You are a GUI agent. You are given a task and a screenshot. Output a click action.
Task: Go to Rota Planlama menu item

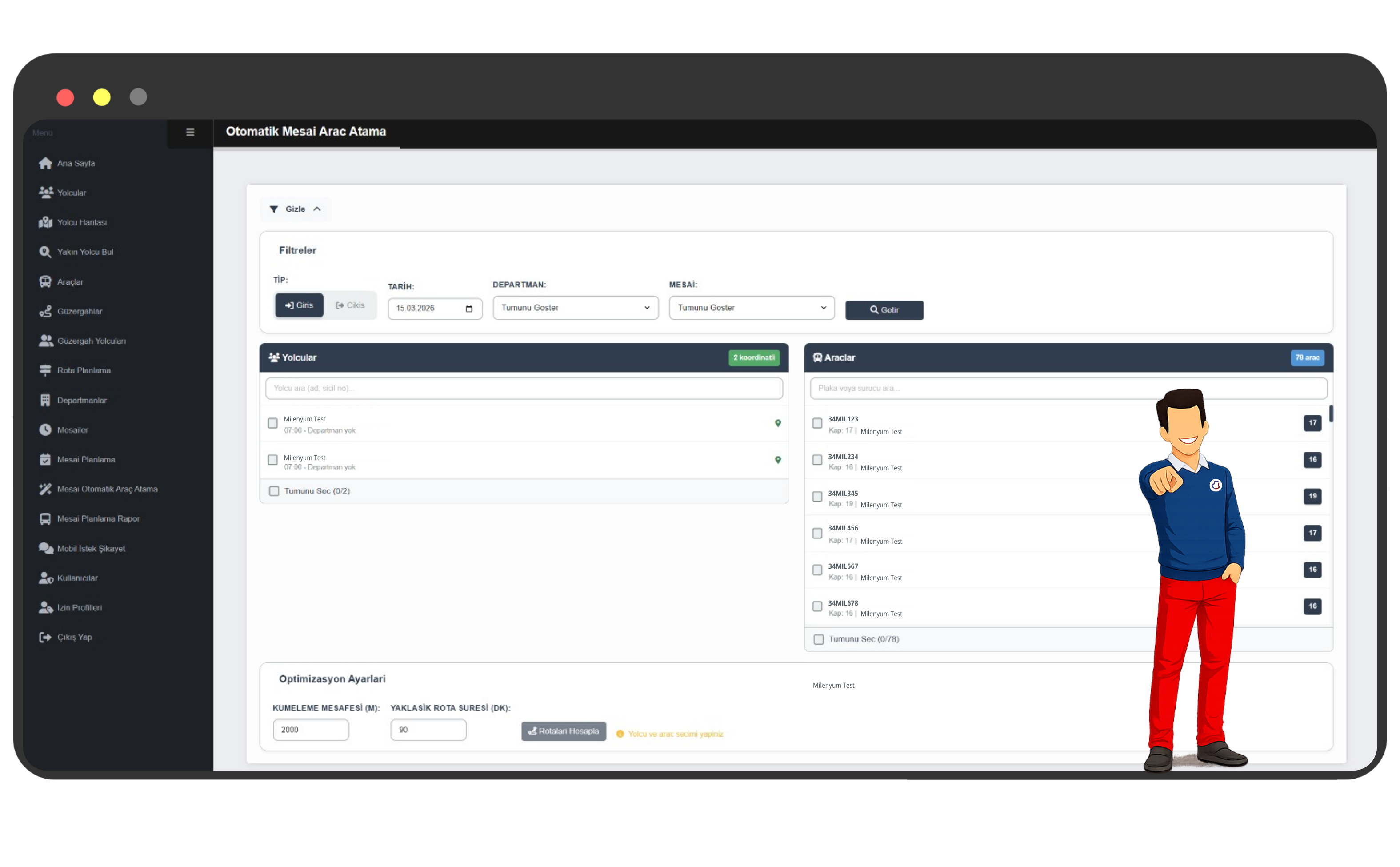(x=84, y=370)
